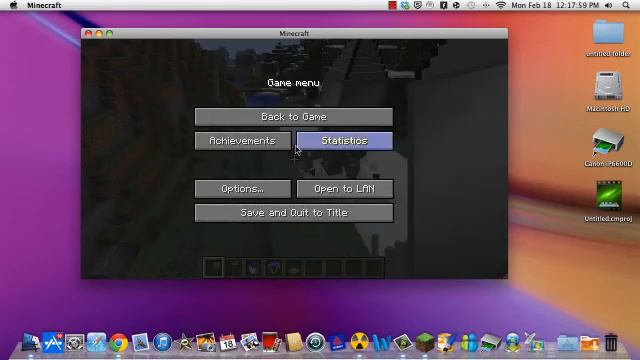Open System Preferences gear in dock
The image size is (640, 360).
point(74,343)
